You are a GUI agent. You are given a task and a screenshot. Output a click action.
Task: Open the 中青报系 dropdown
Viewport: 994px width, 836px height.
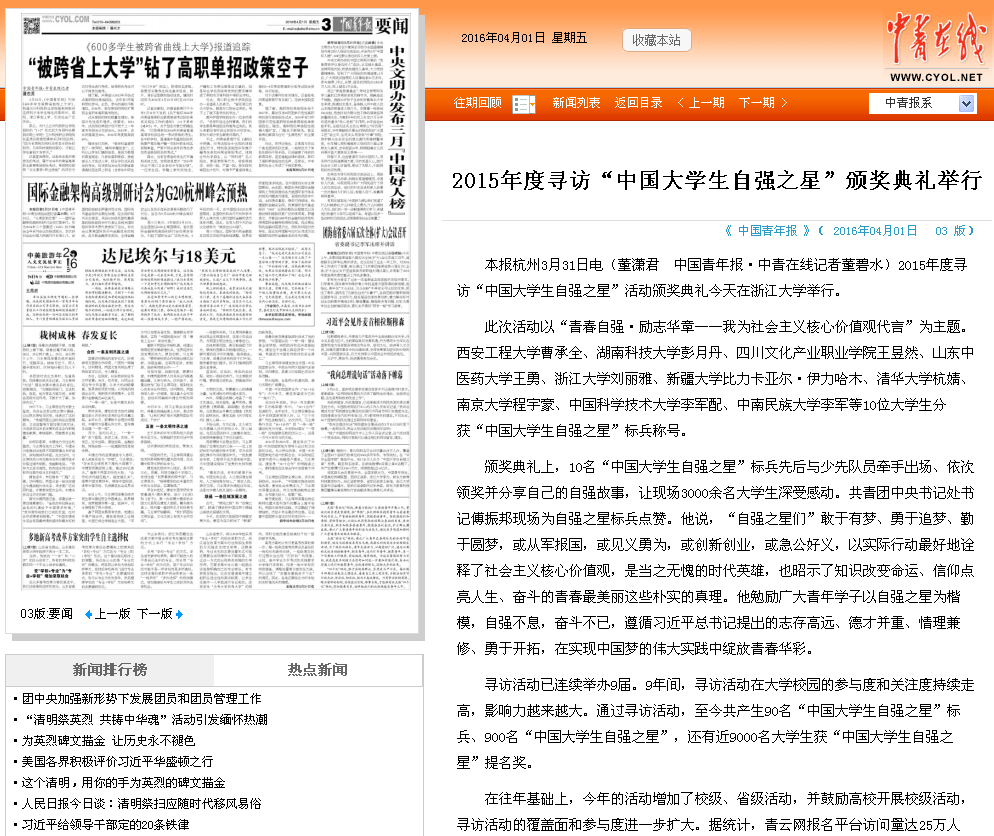[922, 103]
